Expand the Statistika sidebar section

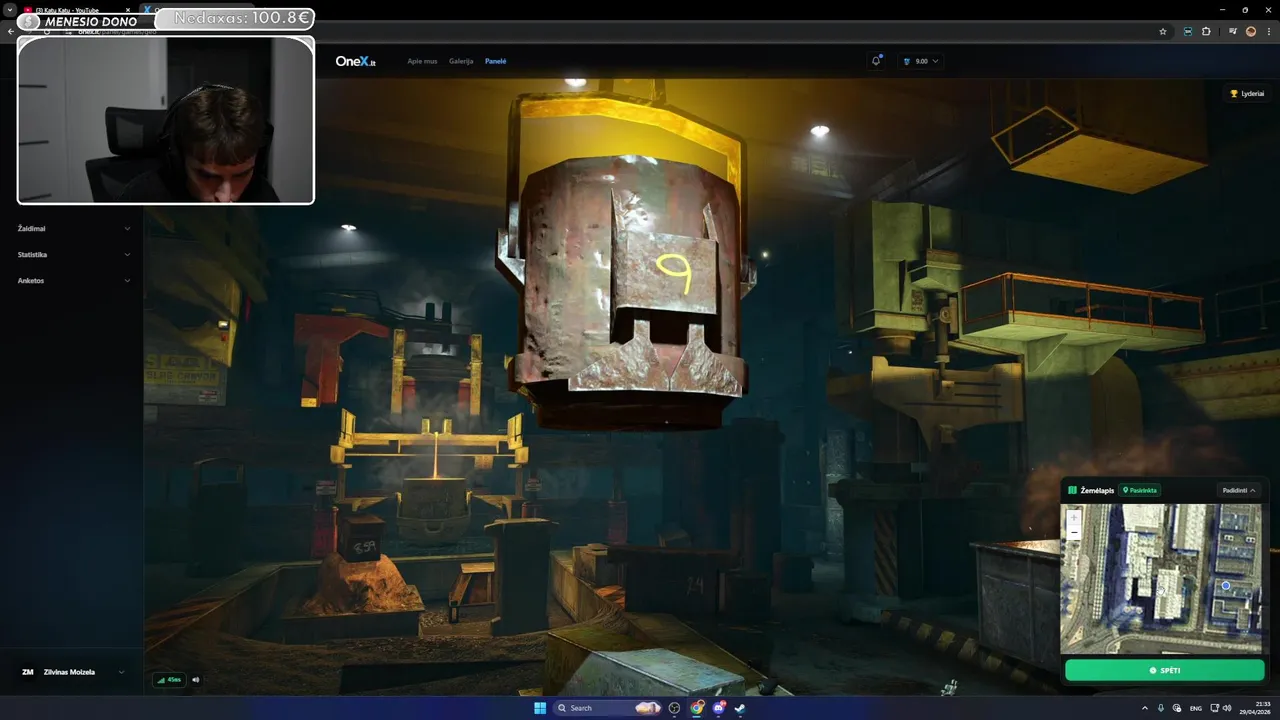73,255
